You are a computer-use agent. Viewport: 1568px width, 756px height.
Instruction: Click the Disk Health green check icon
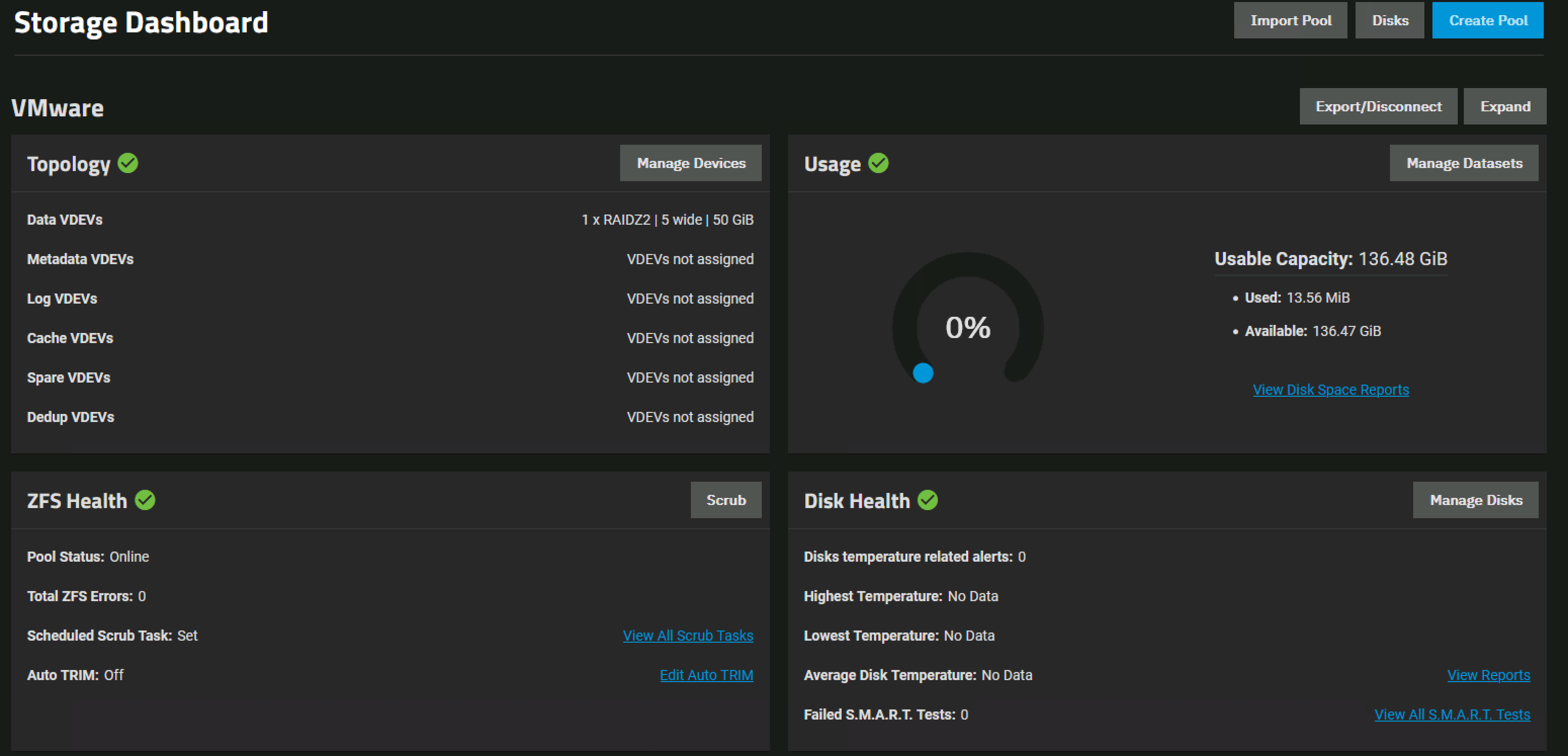tap(927, 500)
